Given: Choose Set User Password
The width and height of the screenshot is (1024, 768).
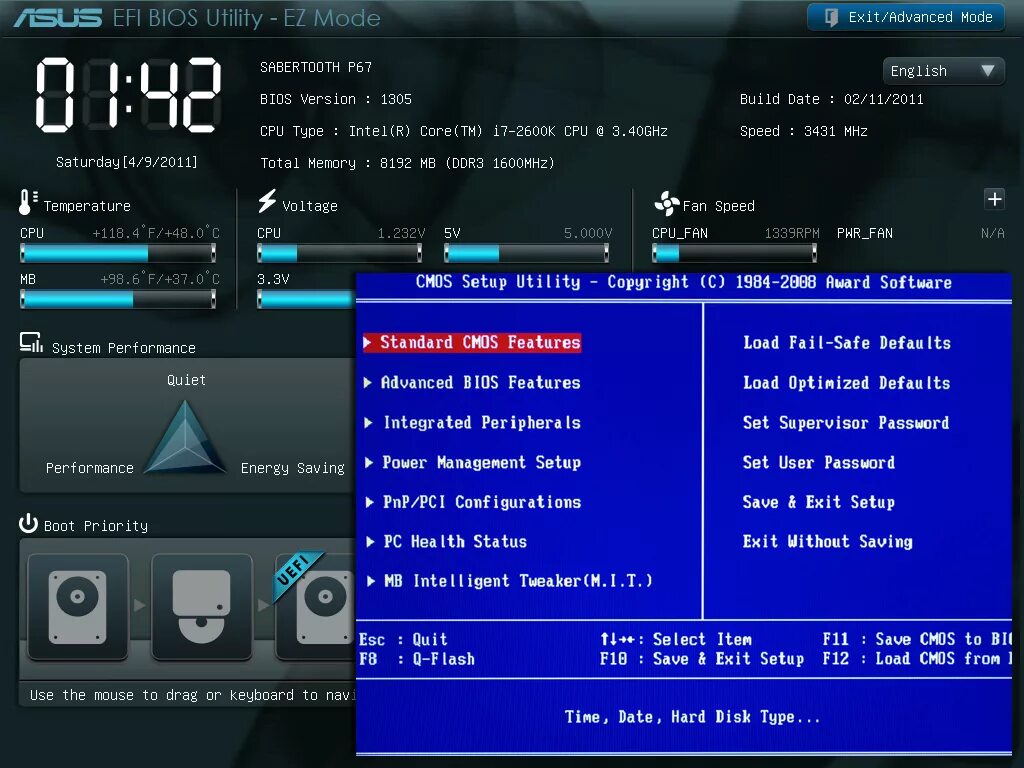Looking at the screenshot, I should pyautogui.click(x=819, y=462).
